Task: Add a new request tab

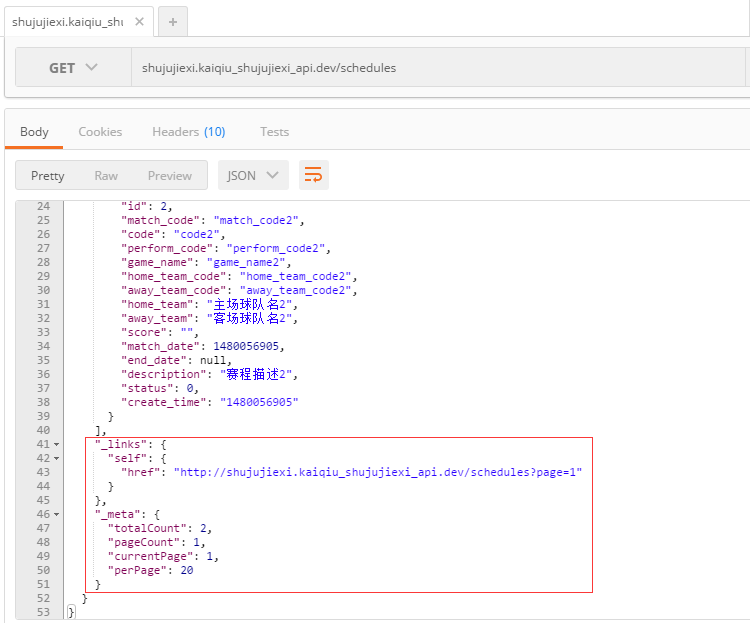Action: click(172, 21)
